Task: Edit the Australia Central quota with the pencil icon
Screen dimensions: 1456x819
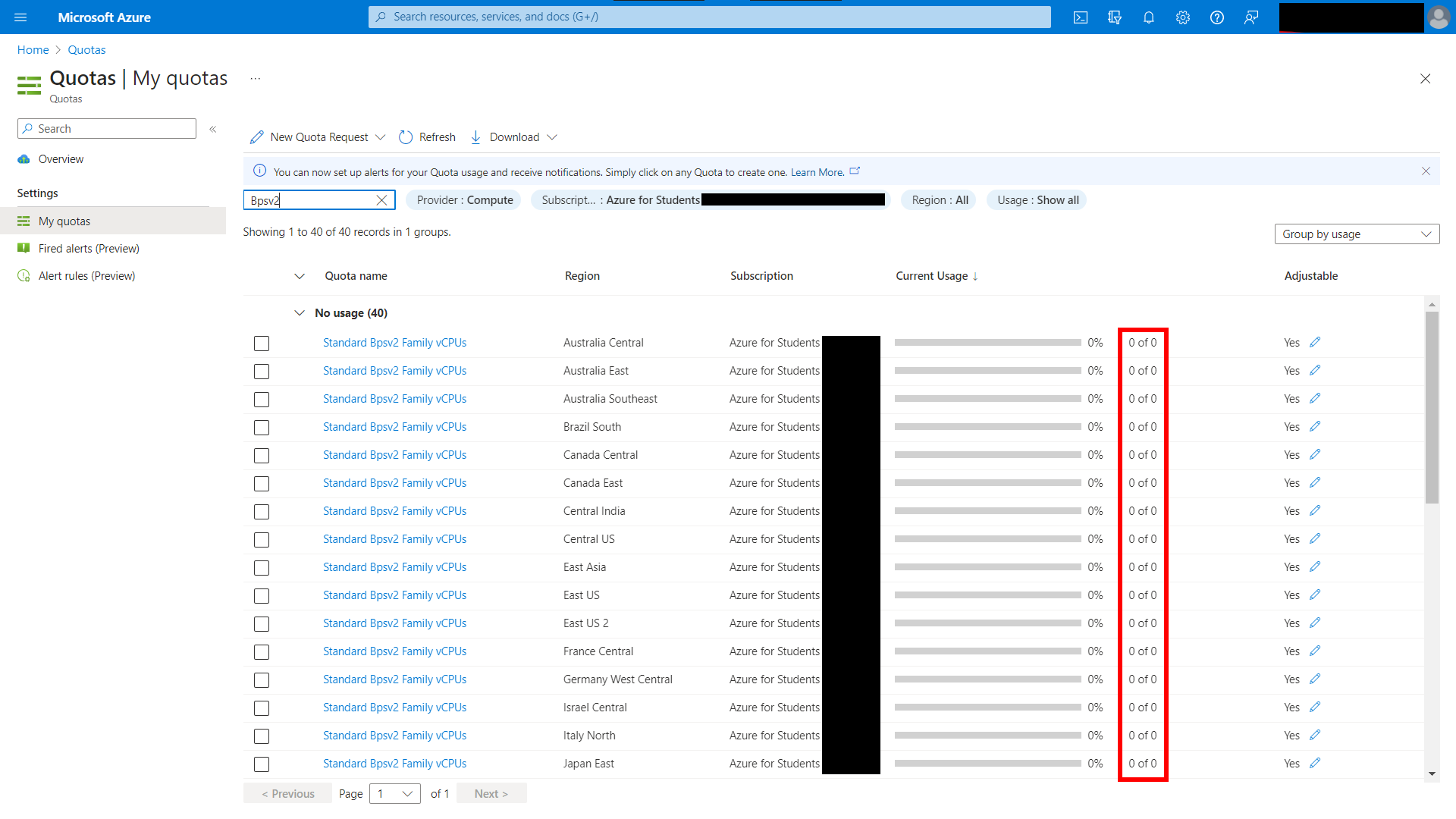Action: pos(1315,342)
